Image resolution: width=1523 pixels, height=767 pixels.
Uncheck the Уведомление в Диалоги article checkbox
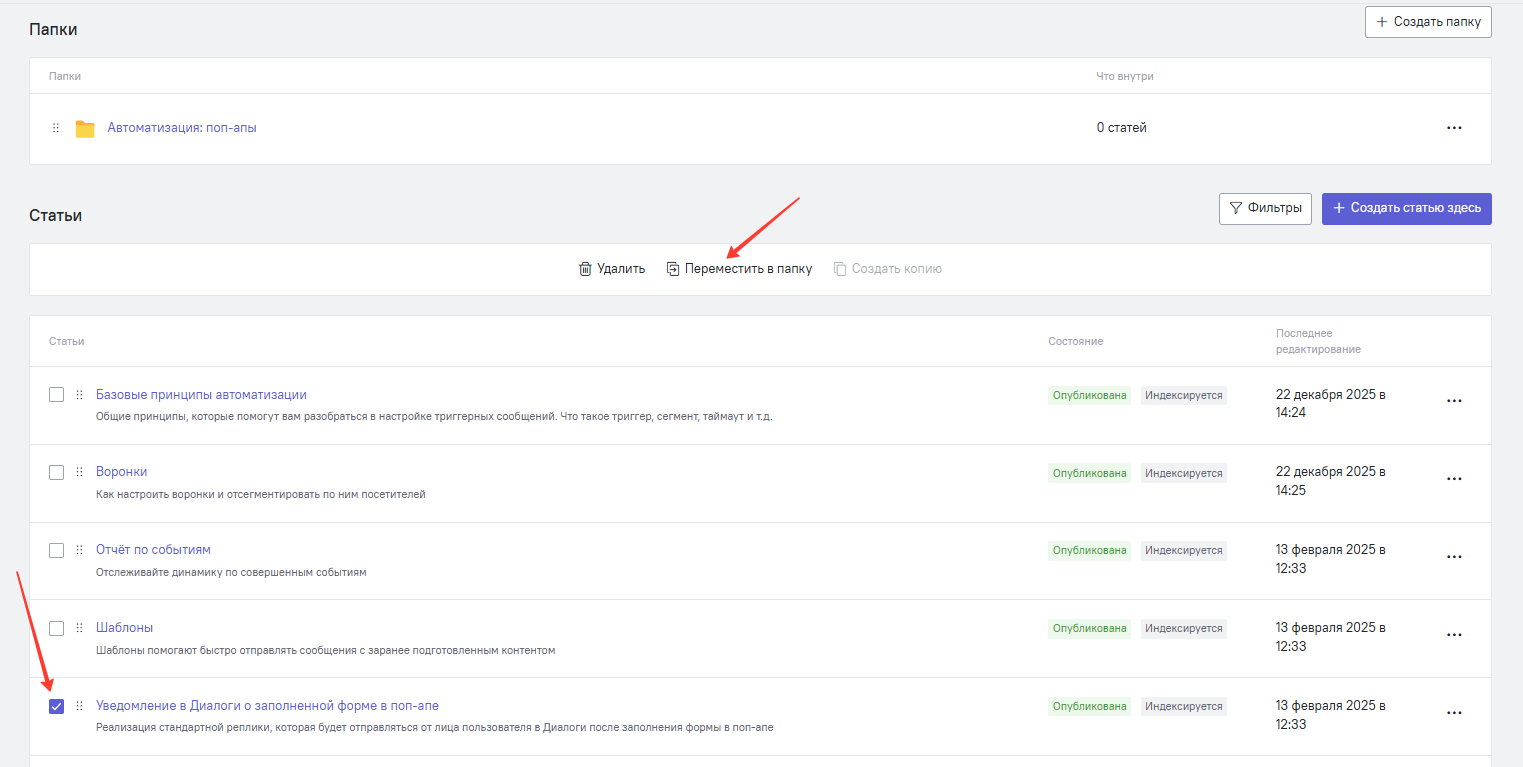point(57,706)
